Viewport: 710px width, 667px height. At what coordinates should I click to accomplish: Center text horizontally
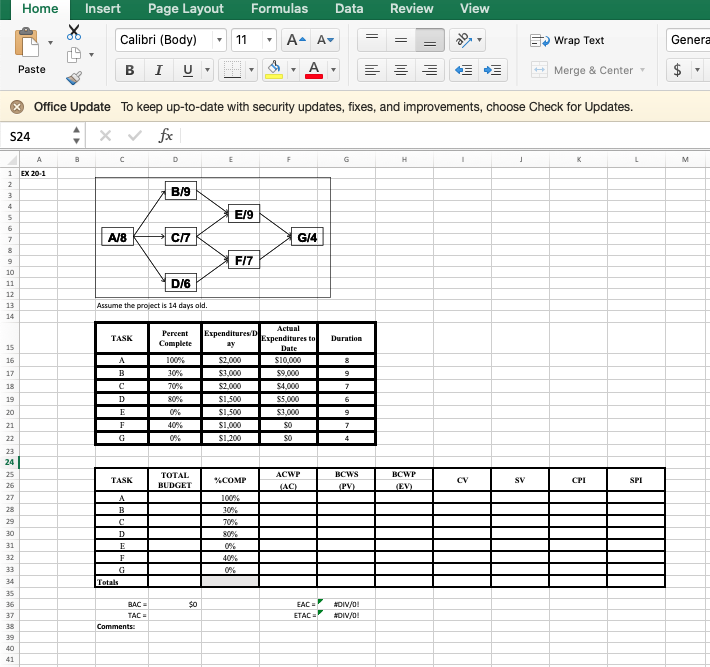(401, 70)
